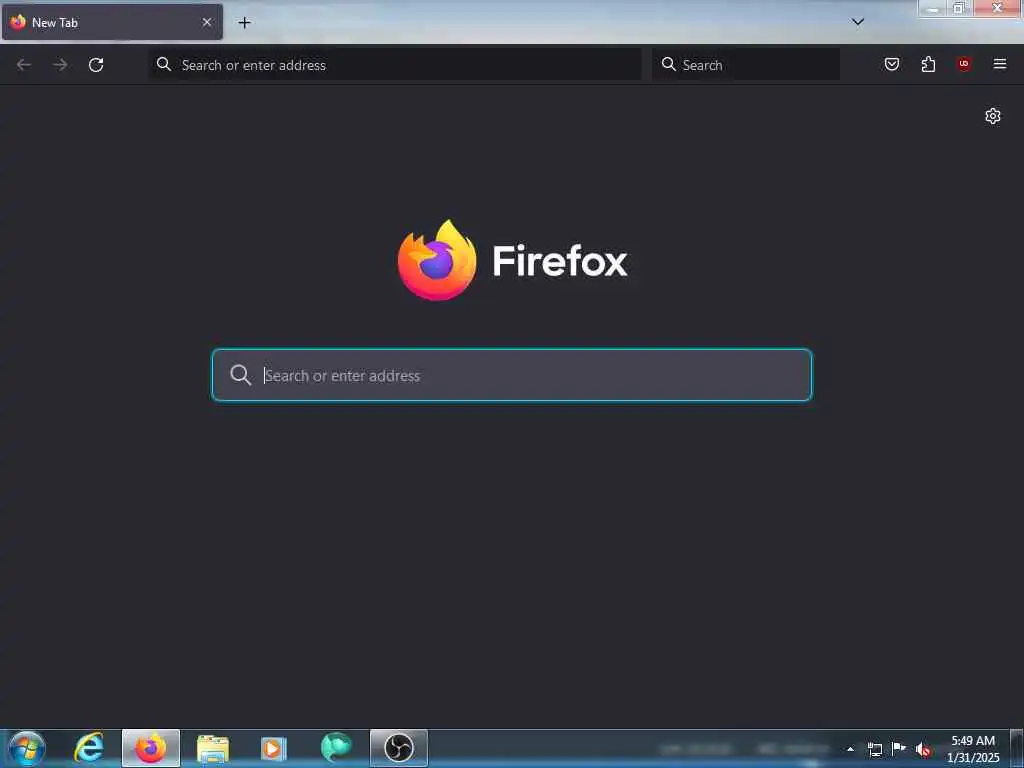
Task: Open the Firefox application menu (hamburger)
Action: coord(1000,64)
